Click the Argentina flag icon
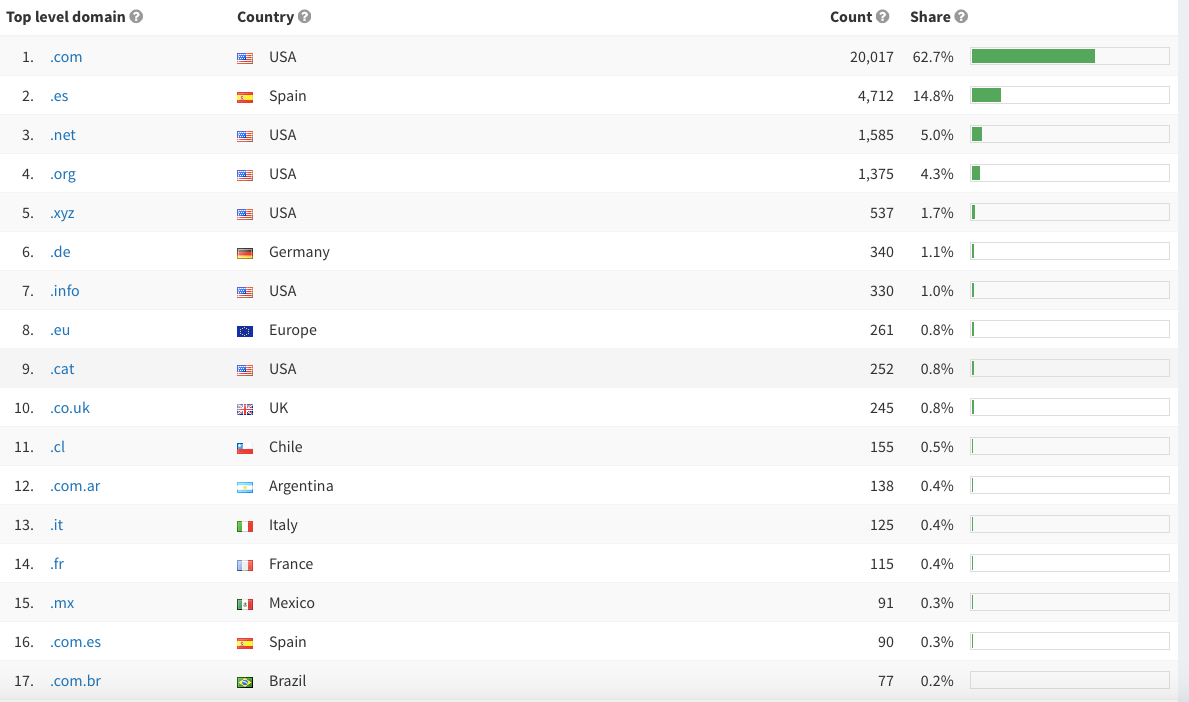Image resolution: width=1189 pixels, height=702 pixels. pos(245,487)
